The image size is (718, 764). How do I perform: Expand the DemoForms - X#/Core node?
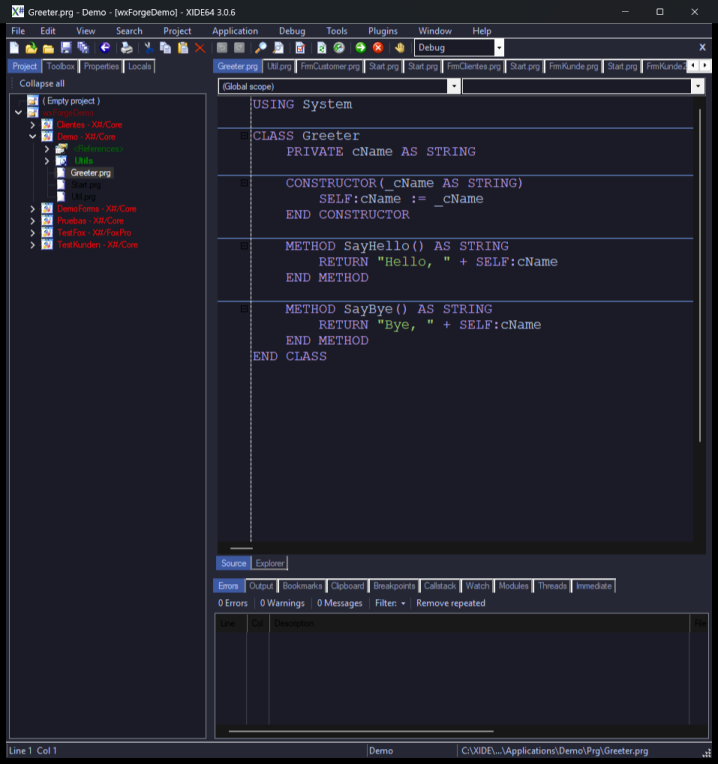point(33,209)
